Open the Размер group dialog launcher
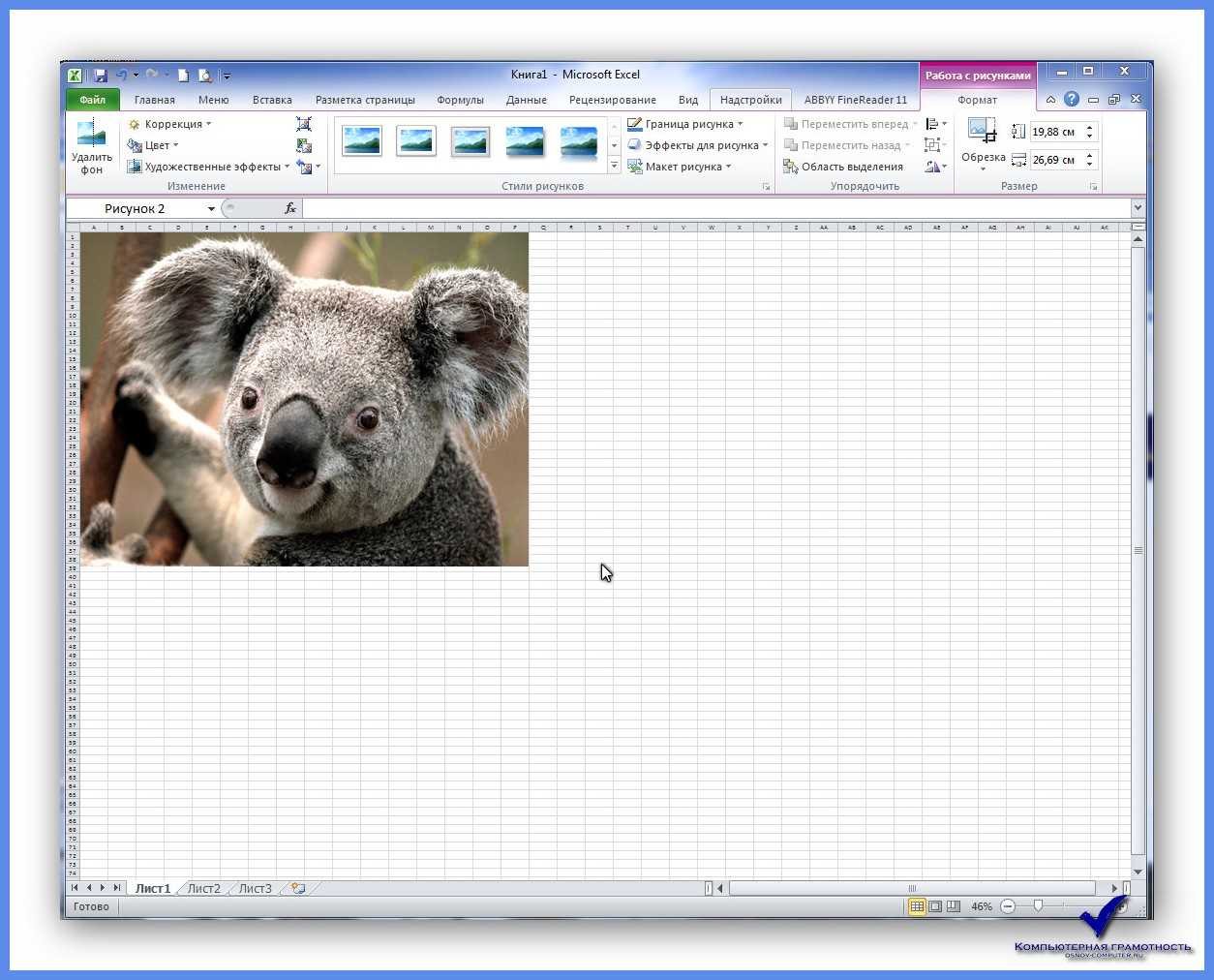This screenshot has height=980, width=1214. [1094, 186]
